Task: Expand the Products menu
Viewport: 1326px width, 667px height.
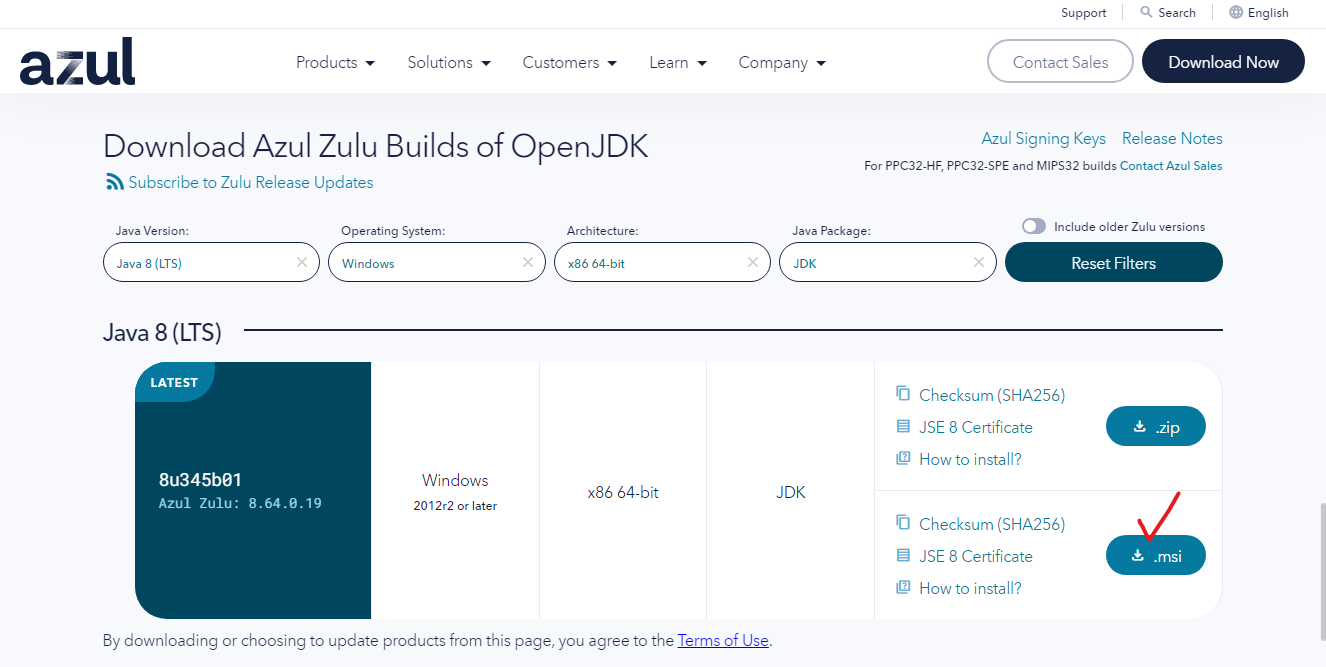Action: click(335, 62)
